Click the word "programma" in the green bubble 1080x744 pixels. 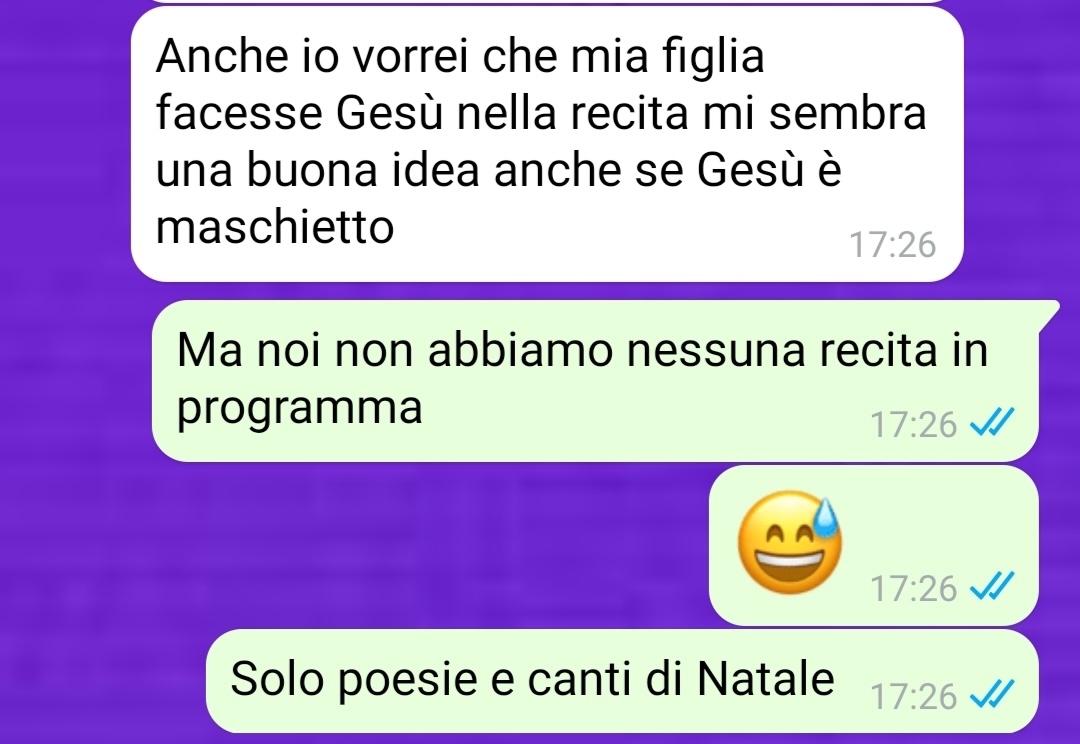pyautogui.click(x=300, y=409)
